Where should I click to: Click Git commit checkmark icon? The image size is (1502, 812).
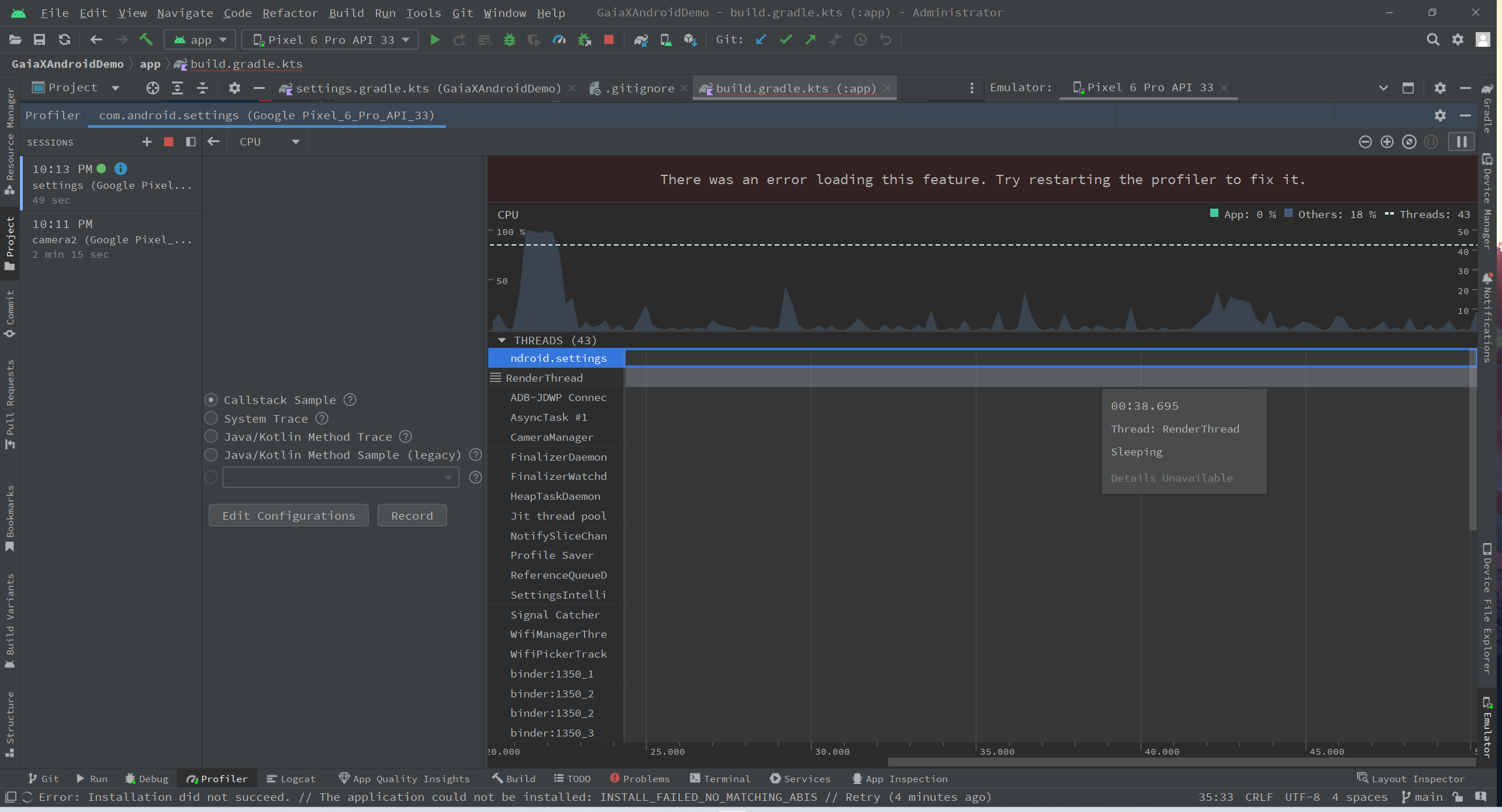point(786,40)
